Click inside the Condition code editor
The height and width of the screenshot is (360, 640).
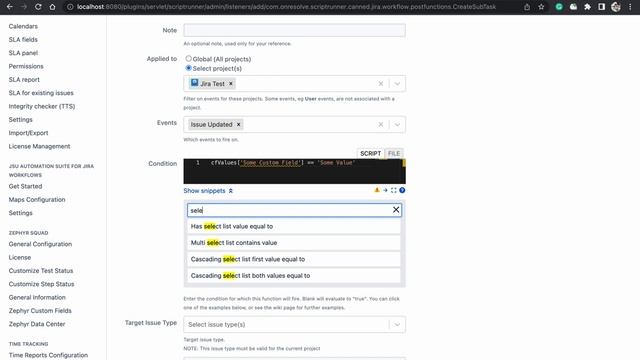[294, 171]
